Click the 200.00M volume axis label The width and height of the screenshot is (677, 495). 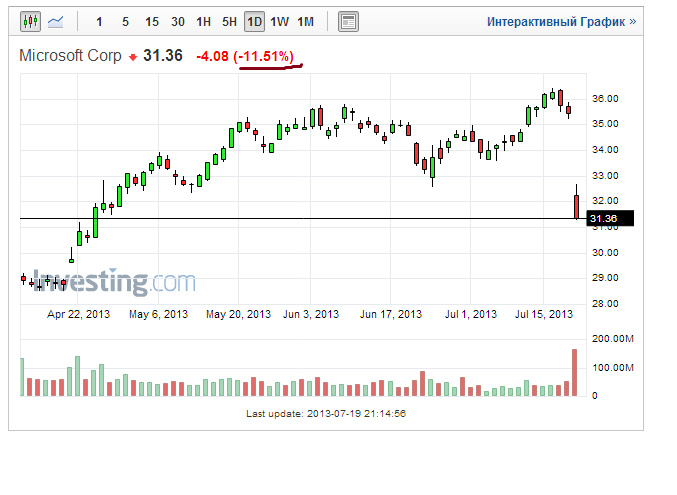(613, 338)
